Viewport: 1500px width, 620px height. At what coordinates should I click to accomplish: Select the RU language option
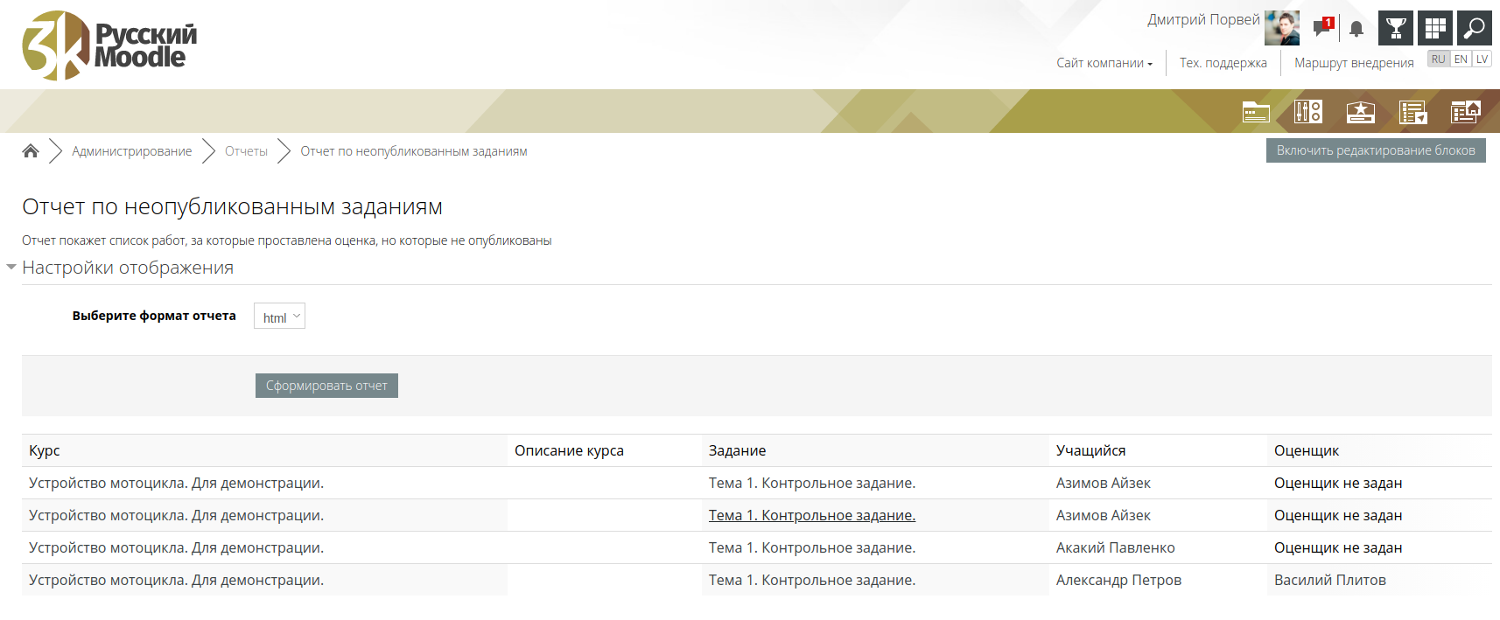(x=1438, y=59)
